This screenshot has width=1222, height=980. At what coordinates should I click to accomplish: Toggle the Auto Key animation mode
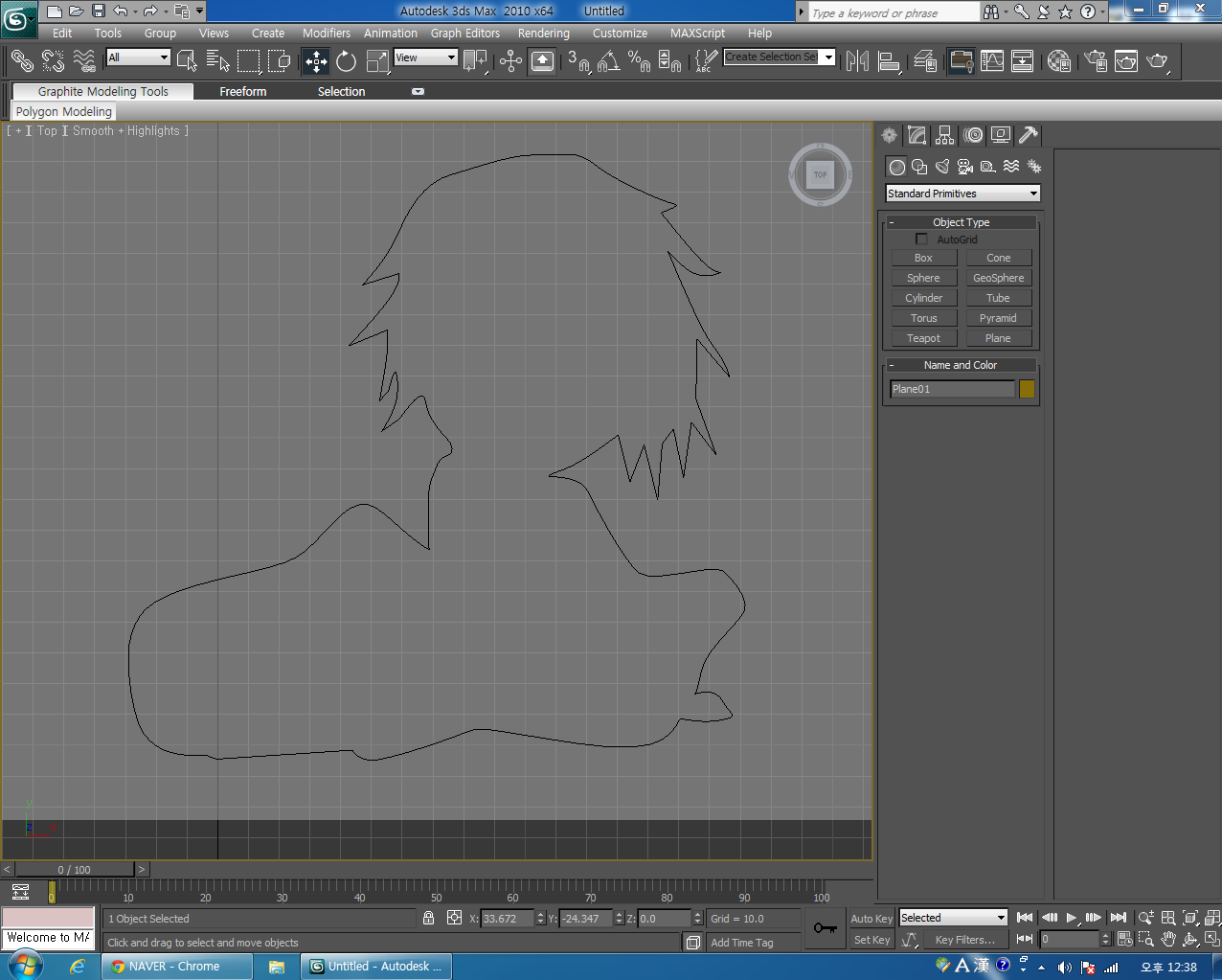(x=871, y=918)
